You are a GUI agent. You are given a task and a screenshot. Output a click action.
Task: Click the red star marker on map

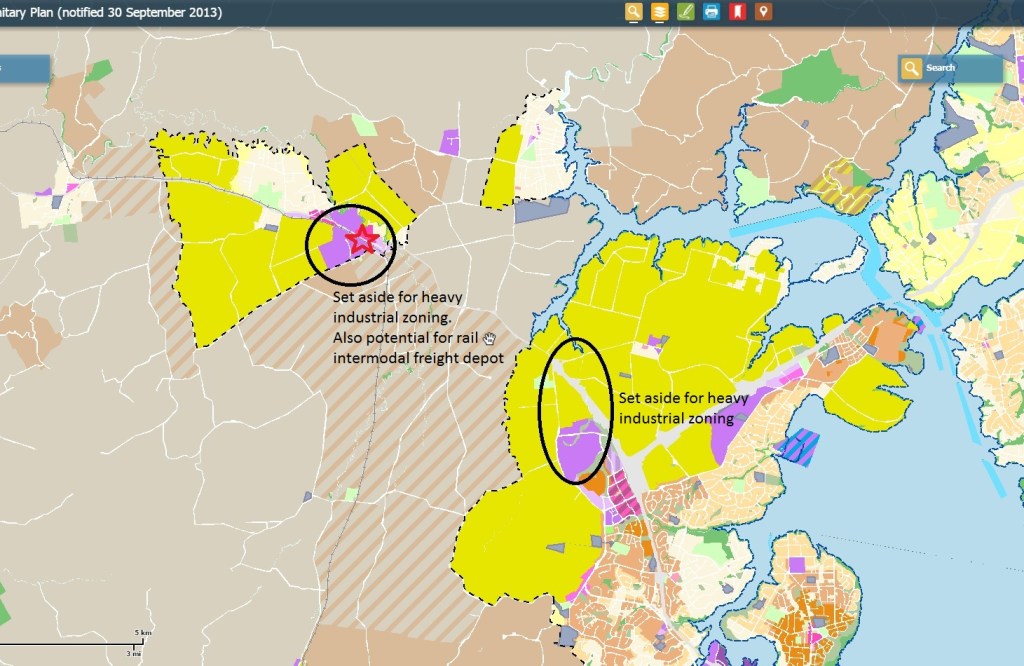coord(363,239)
